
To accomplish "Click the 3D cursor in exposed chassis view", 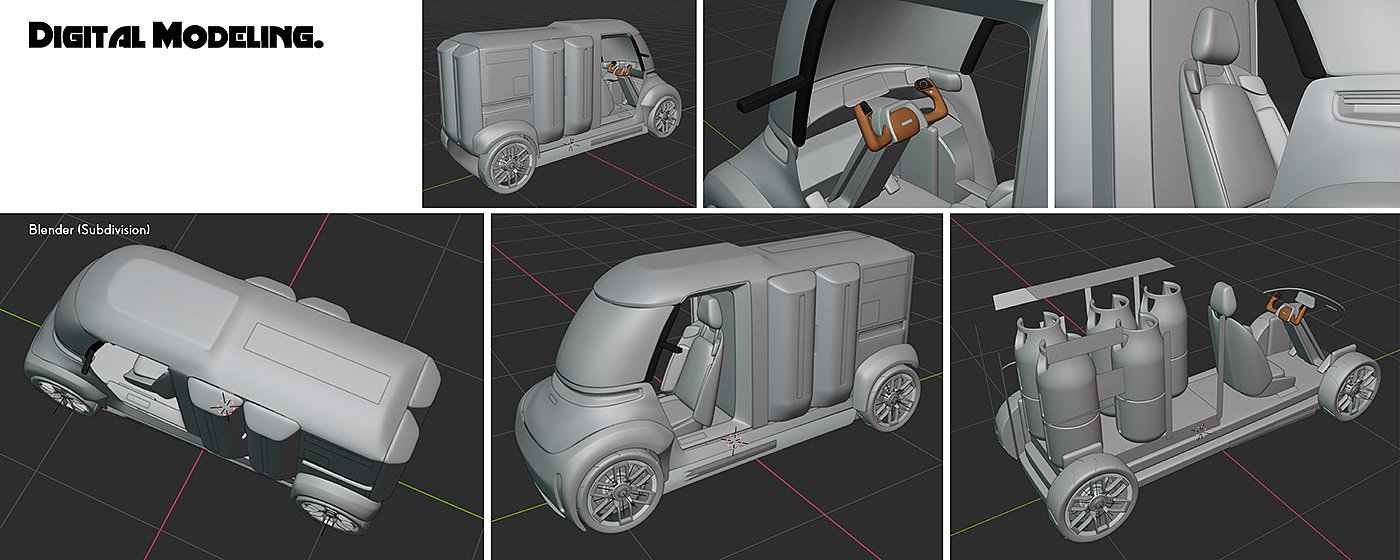I will (1202, 432).
